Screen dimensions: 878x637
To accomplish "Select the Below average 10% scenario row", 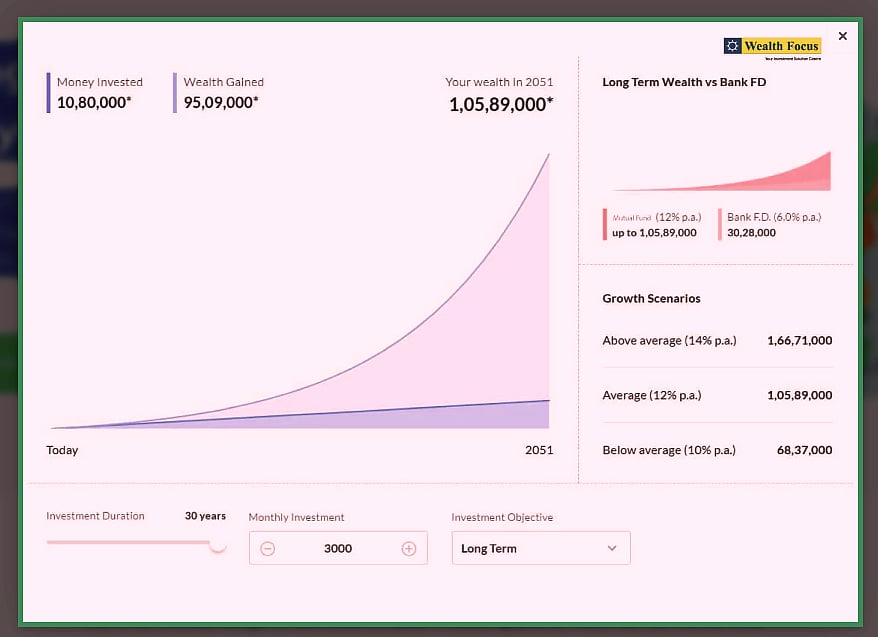I will [716, 450].
